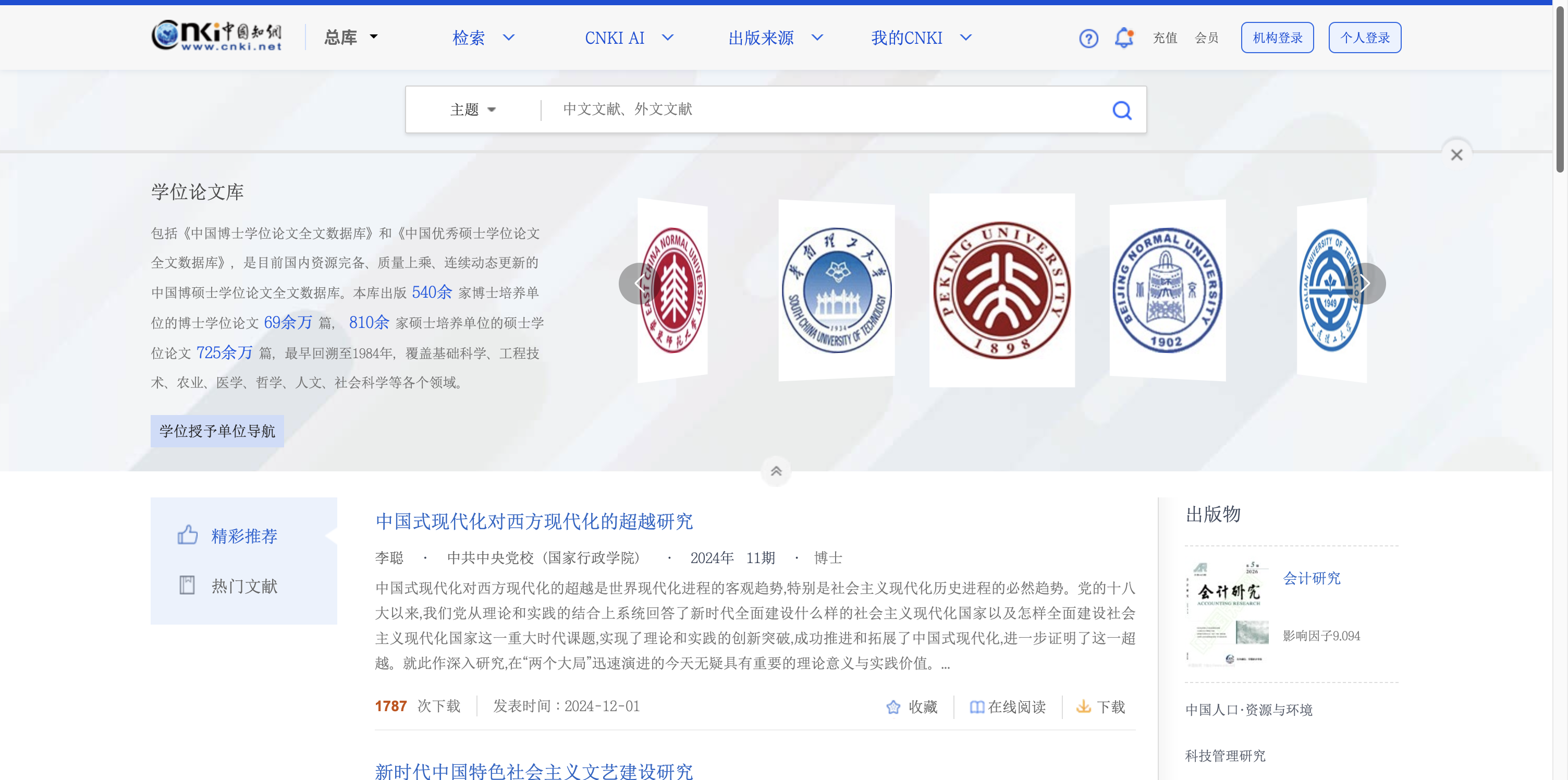Click the 学位授予单位导航 button
Viewport: 1568px width, 780px height.
217,431
